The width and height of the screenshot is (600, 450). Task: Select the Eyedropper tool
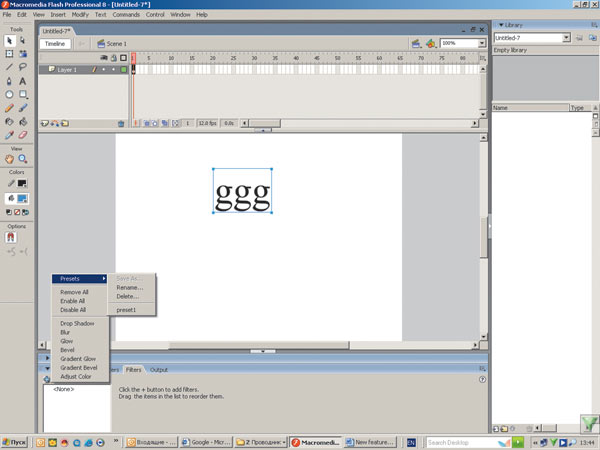(9, 134)
